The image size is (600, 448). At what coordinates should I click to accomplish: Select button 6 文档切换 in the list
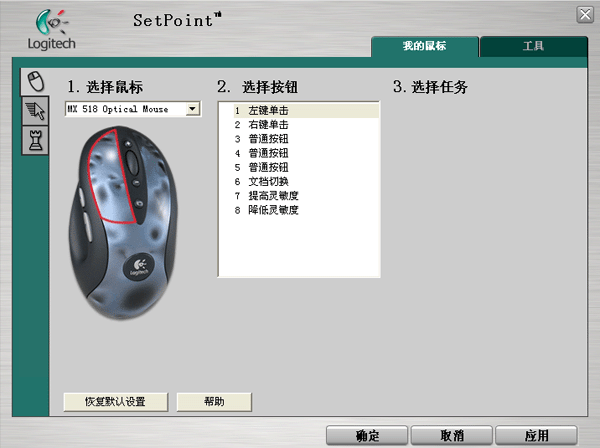[x=306, y=181]
